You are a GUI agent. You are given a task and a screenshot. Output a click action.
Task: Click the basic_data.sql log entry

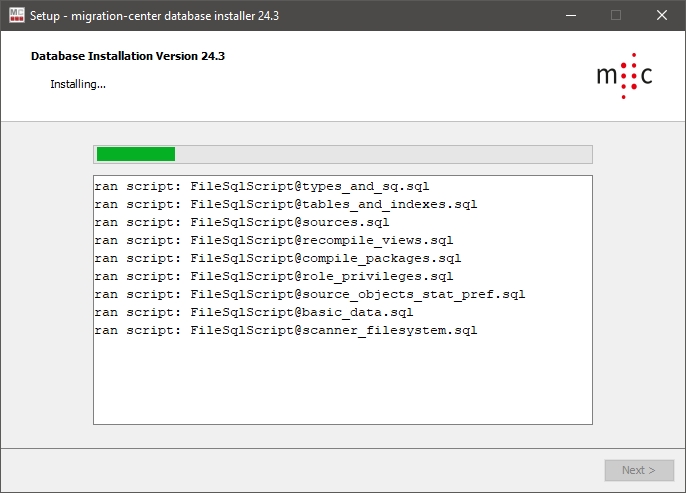[254, 312]
